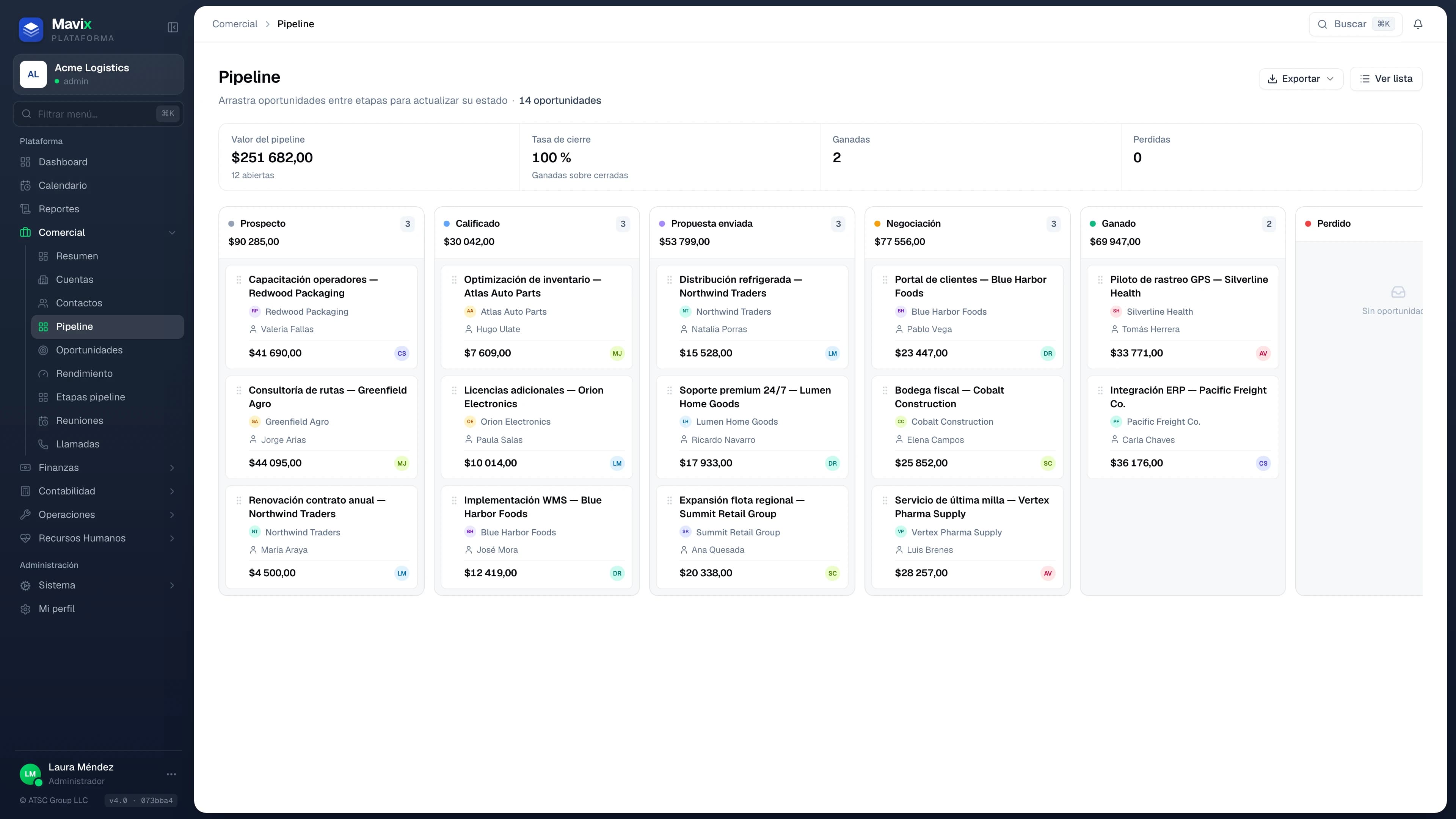This screenshot has width=1456, height=819.
Task: Open the Buscar search button
Action: tap(1356, 24)
